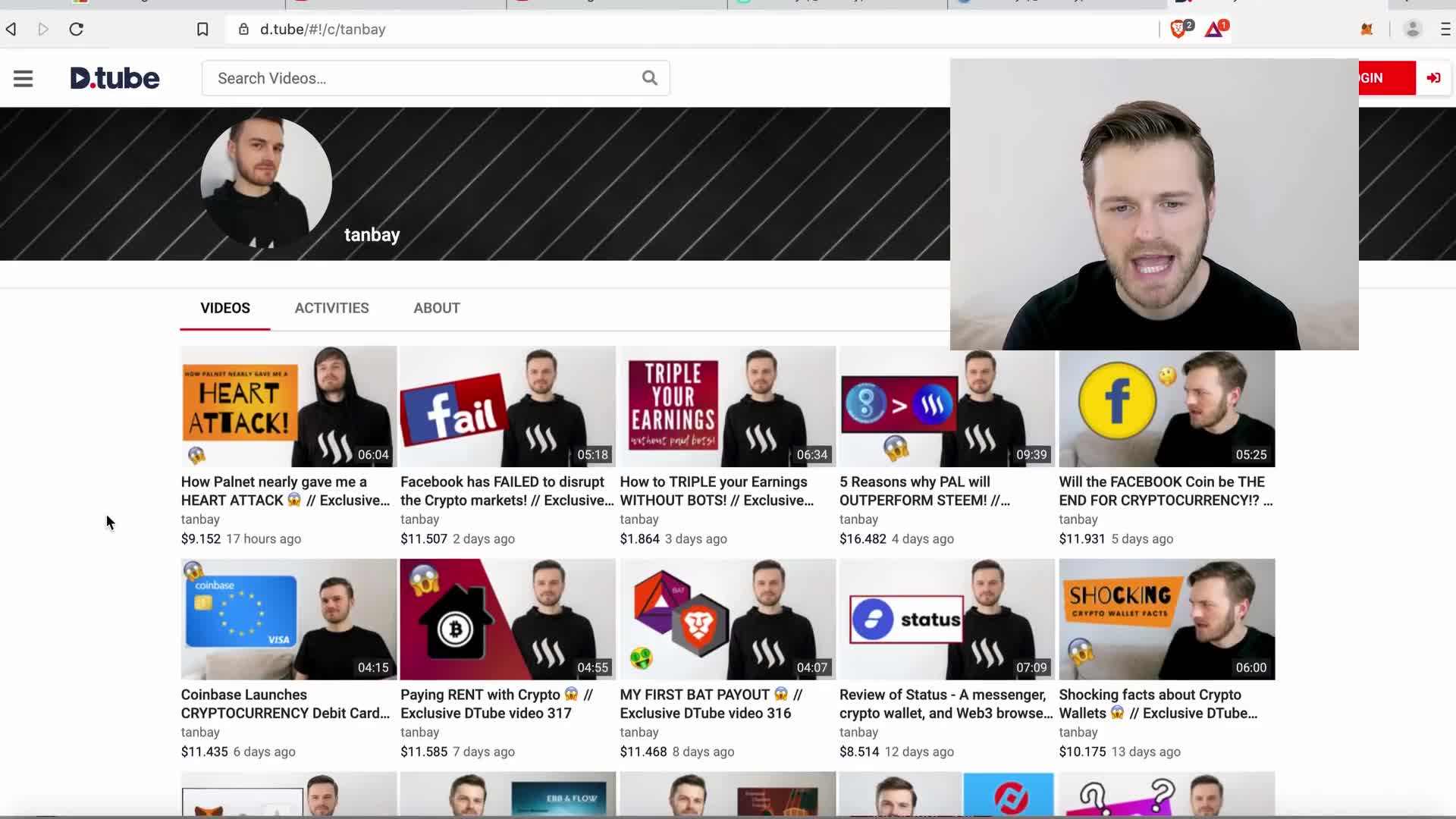Open browser profile avatar icon
Image resolution: width=1456 pixels, height=819 pixels.
pos(1412,29)
